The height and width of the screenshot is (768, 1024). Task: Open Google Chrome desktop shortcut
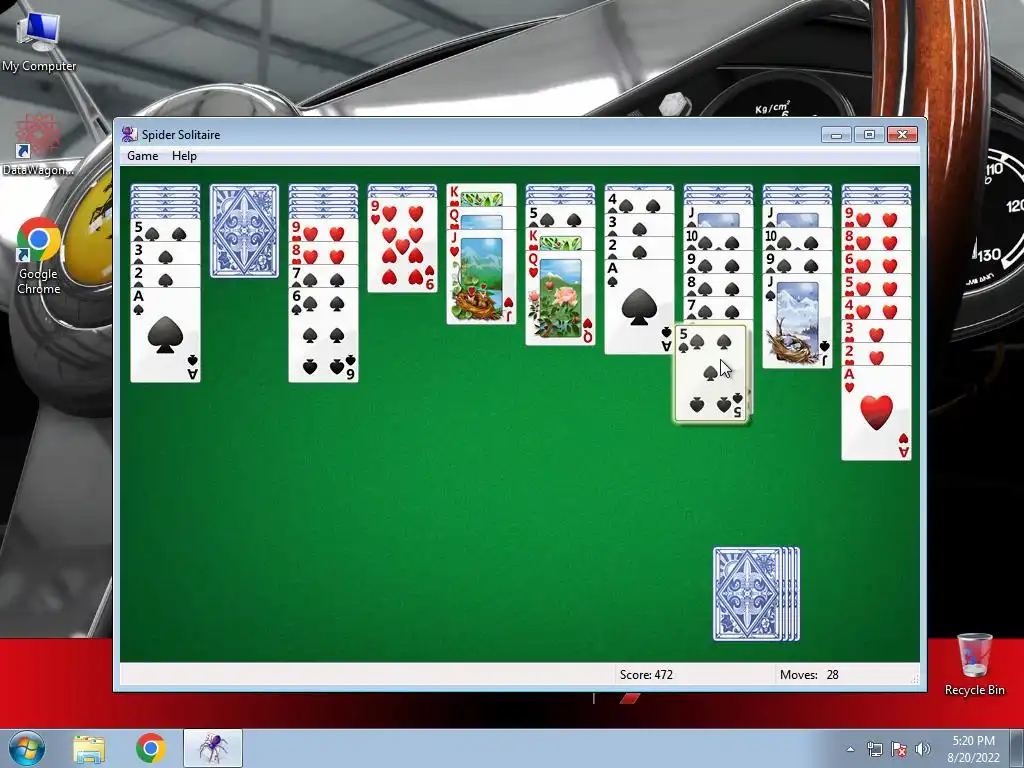39,256
